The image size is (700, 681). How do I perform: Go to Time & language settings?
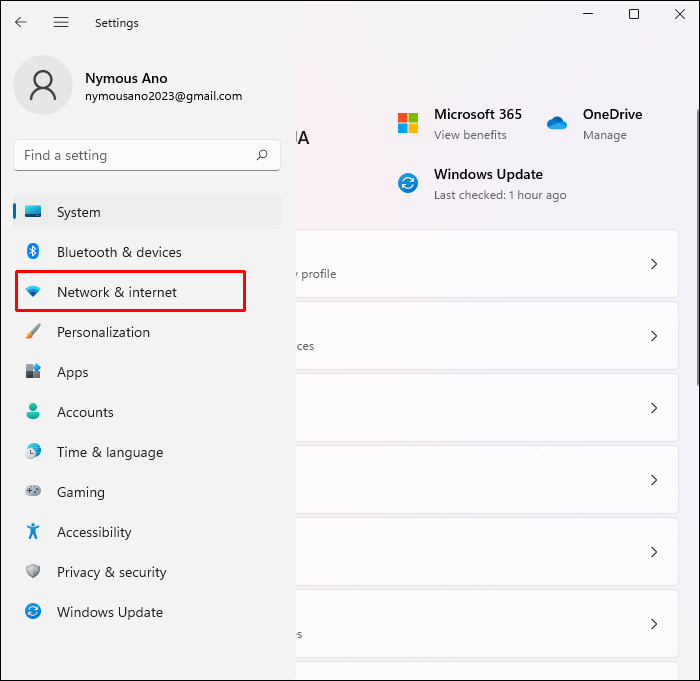tap(109, 452)
